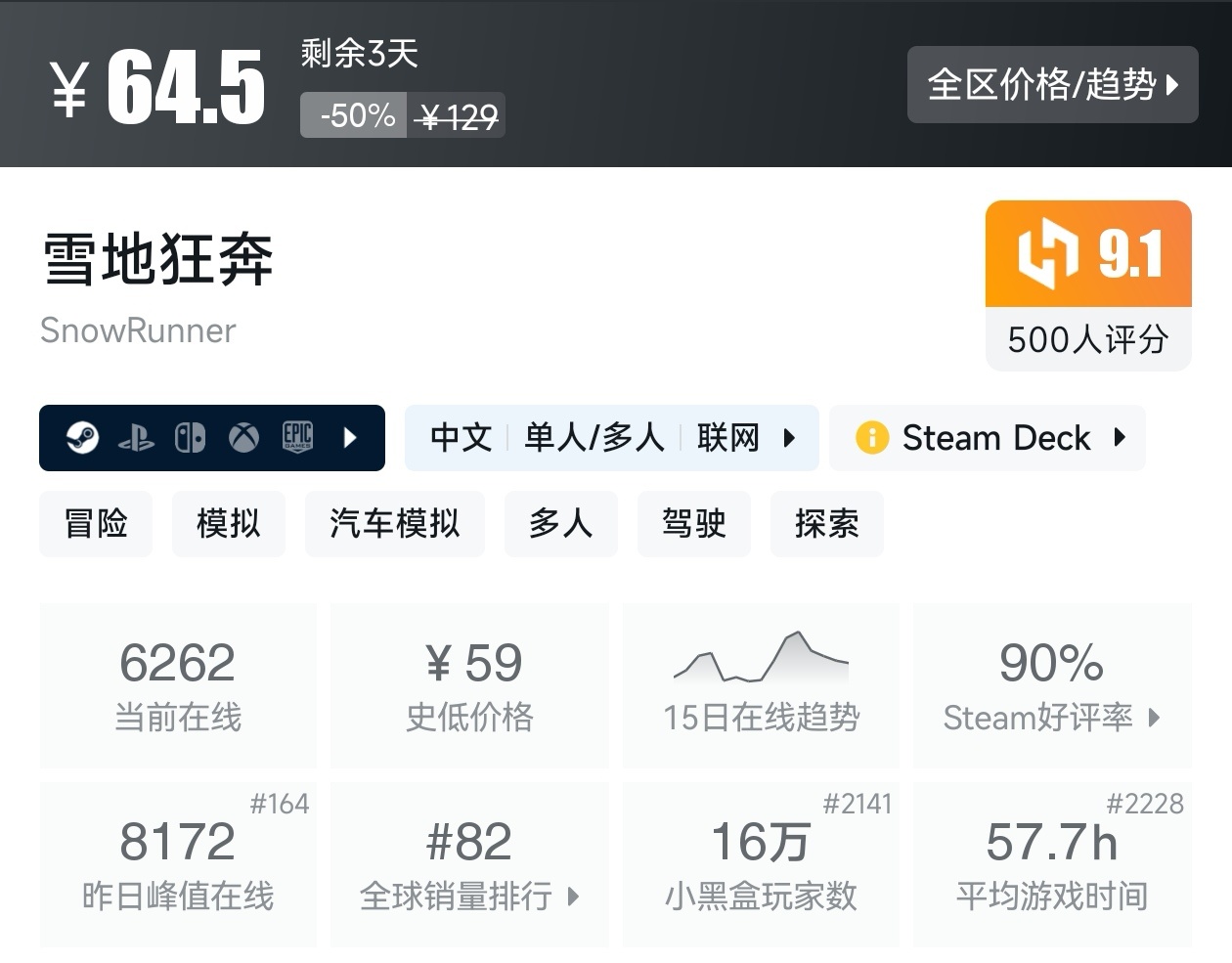
Task: Click the Xbox platform icon
Action: (x=243, y=437)
